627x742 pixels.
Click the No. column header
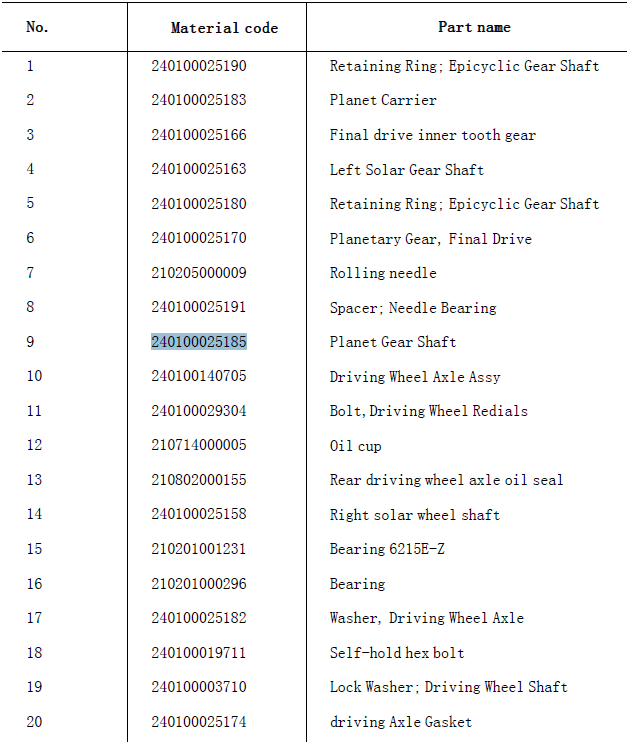point(37,27)
